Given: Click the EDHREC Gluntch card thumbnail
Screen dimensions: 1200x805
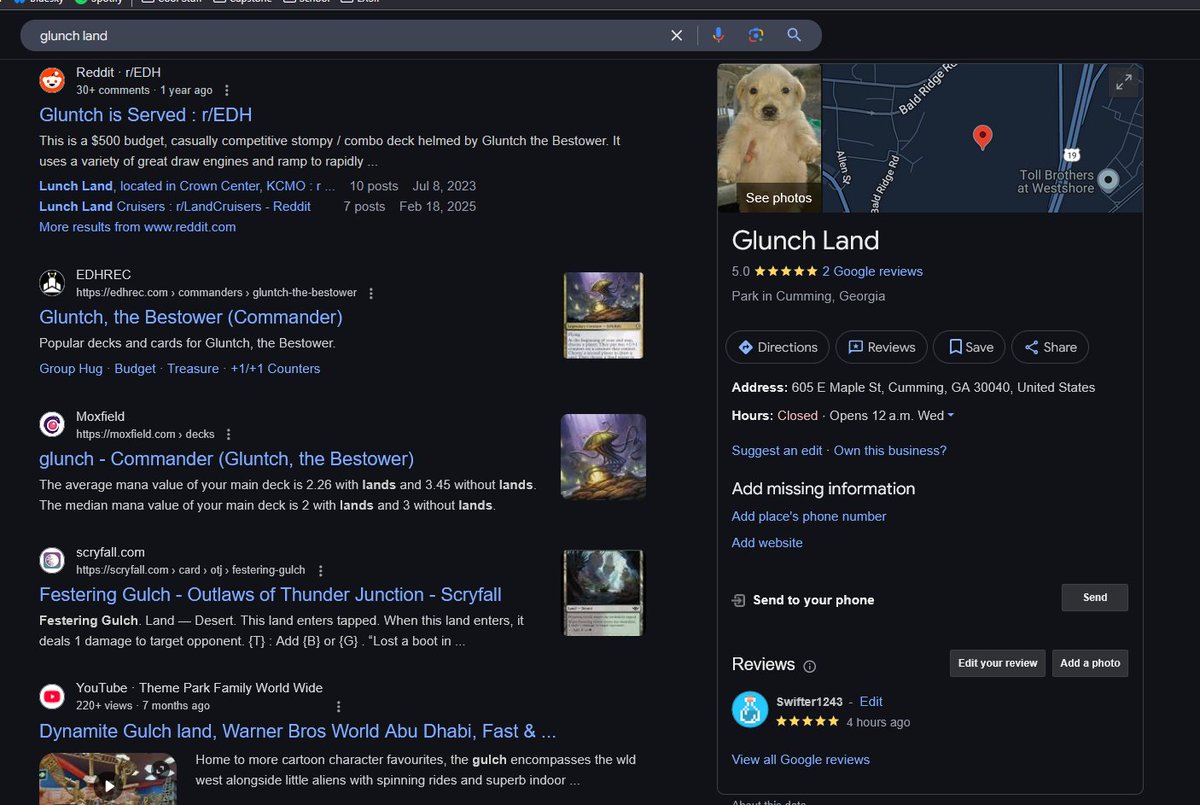Looking at the screenshot, I should pos(603,315).
